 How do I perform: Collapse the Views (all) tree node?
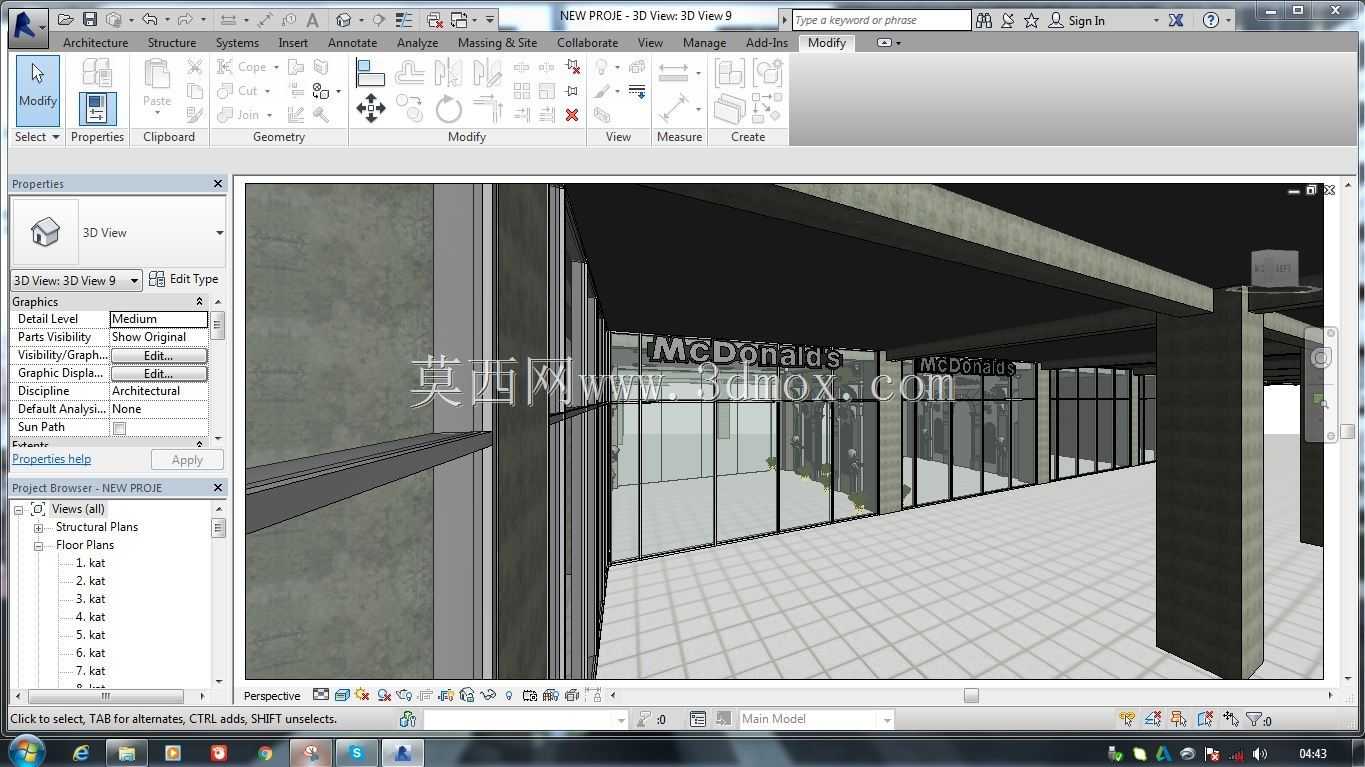click(x=19, y=510)
